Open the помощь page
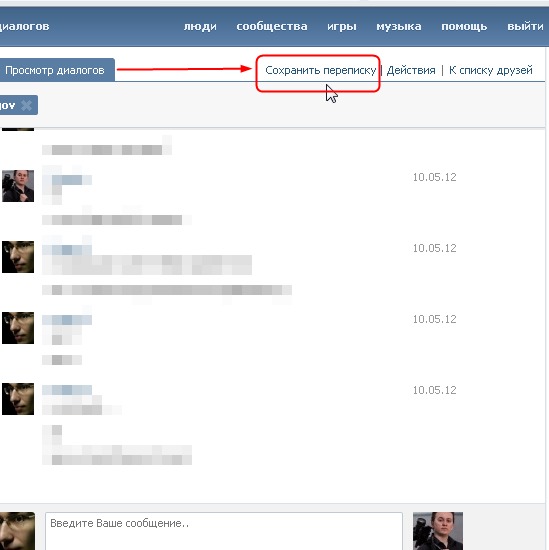Viewport: 549px width, 550px height. click(x=464, y=26)
